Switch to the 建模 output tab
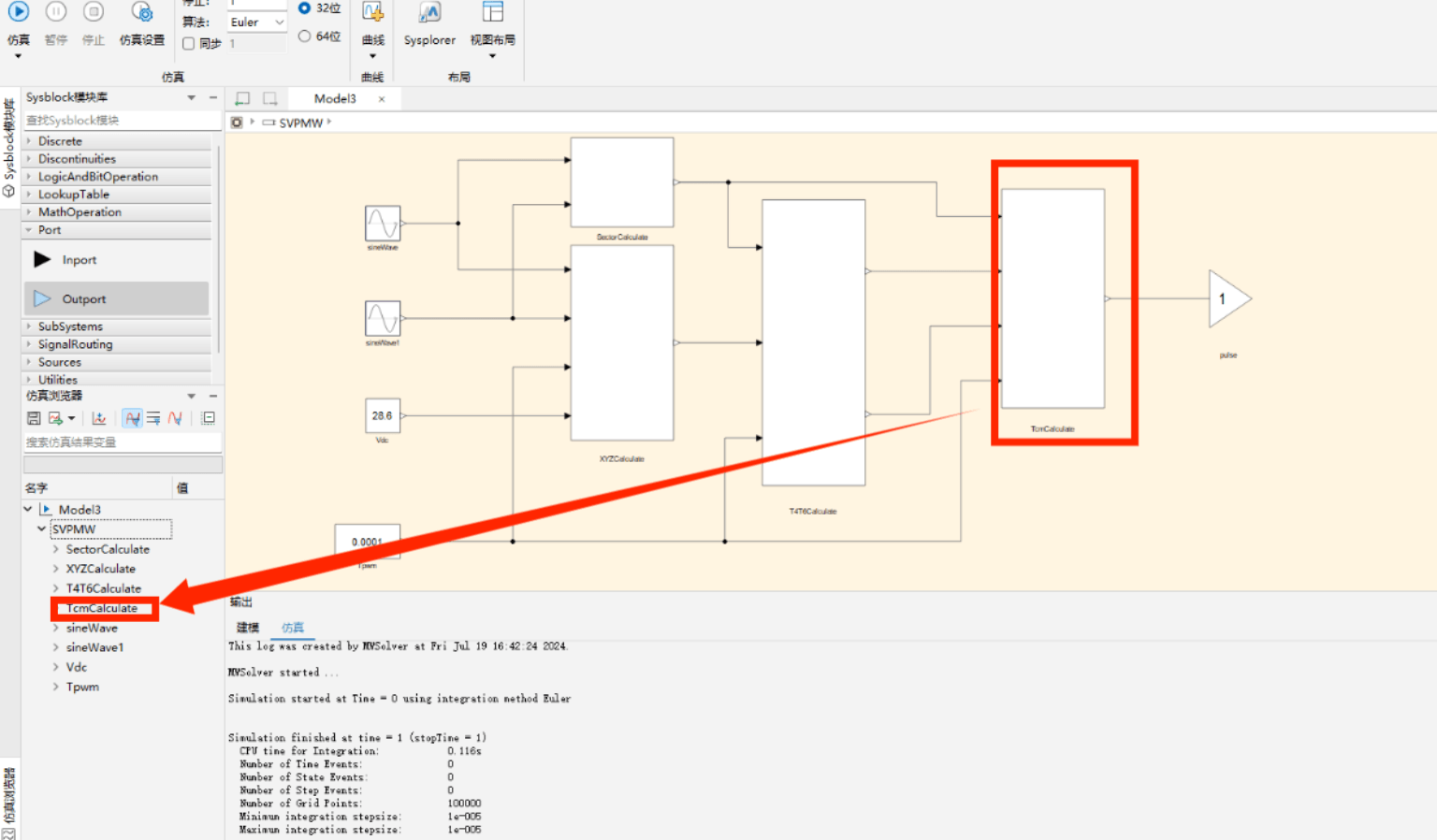 pyautogui.click(x=248, y=628)
